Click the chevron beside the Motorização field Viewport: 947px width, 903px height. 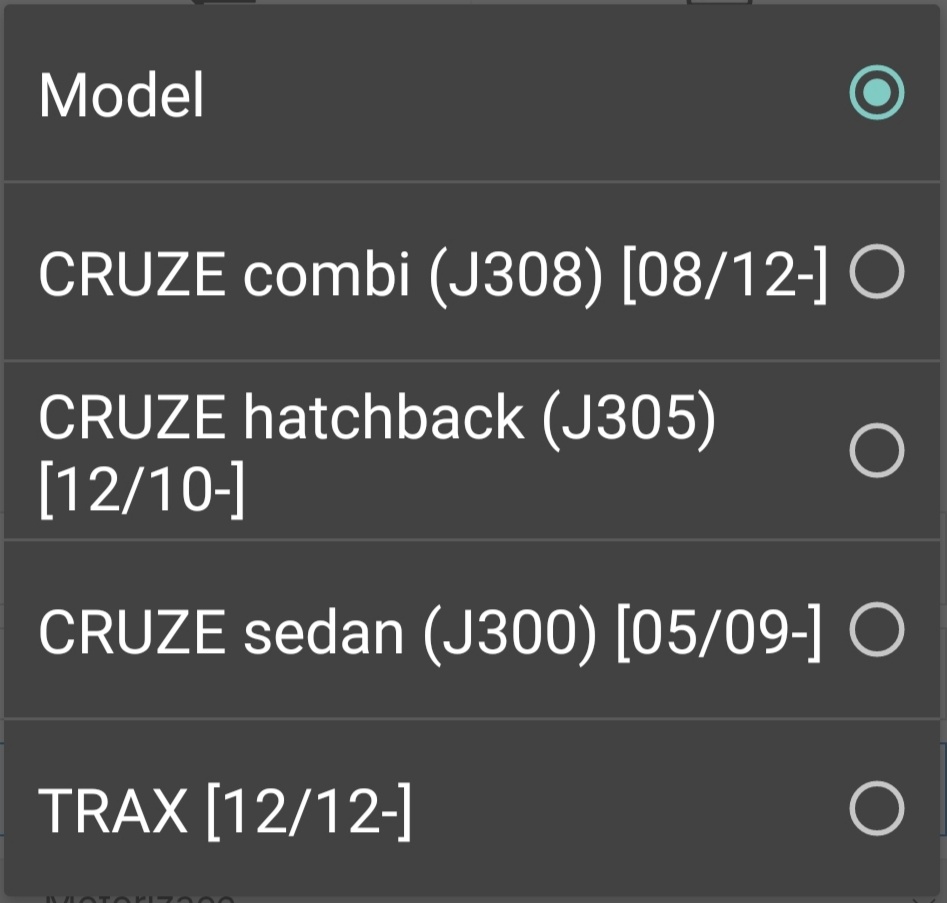coord(925,897)
